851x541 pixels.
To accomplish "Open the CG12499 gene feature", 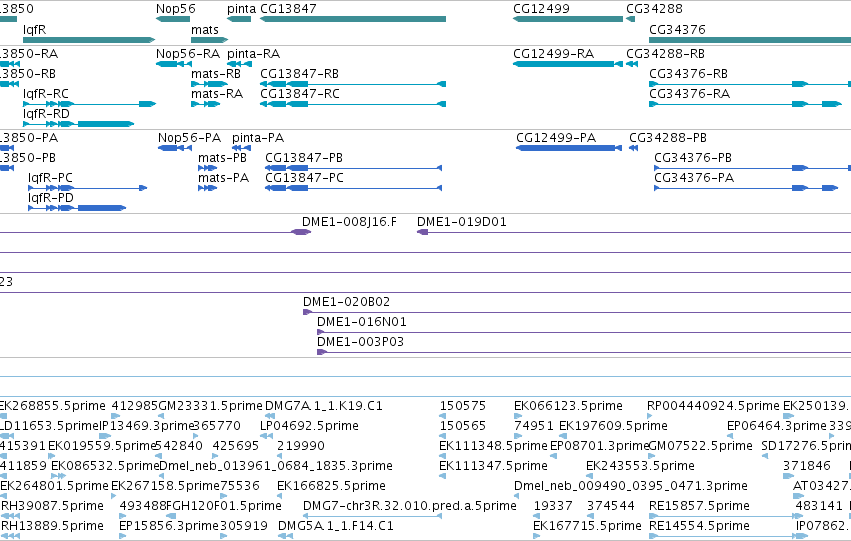I will pyautogui.click(x=568, y=19).
